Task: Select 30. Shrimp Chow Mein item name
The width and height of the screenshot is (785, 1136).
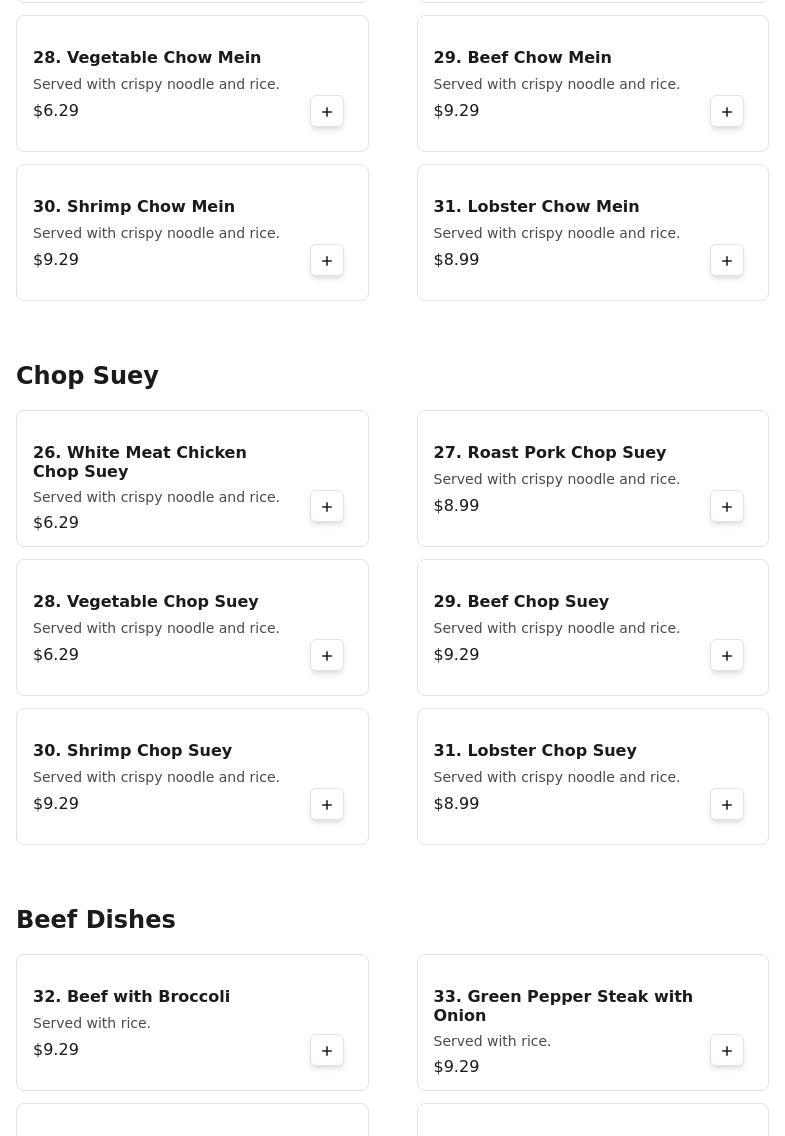Action: [x=133, y=206]
